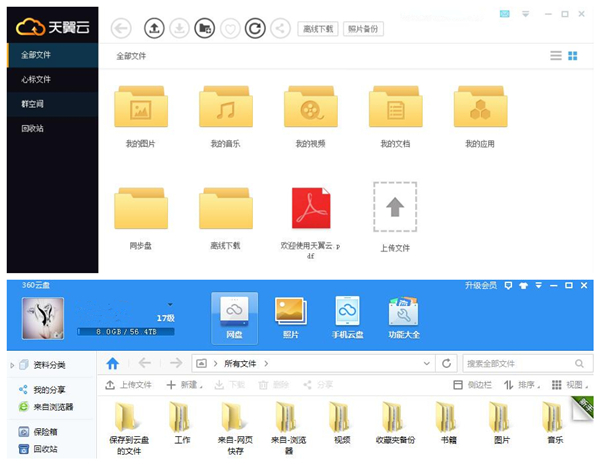Switch Tianyi file view to list mode
The width and height of the screenshot is (600, 465).
(x=556, y=56)
